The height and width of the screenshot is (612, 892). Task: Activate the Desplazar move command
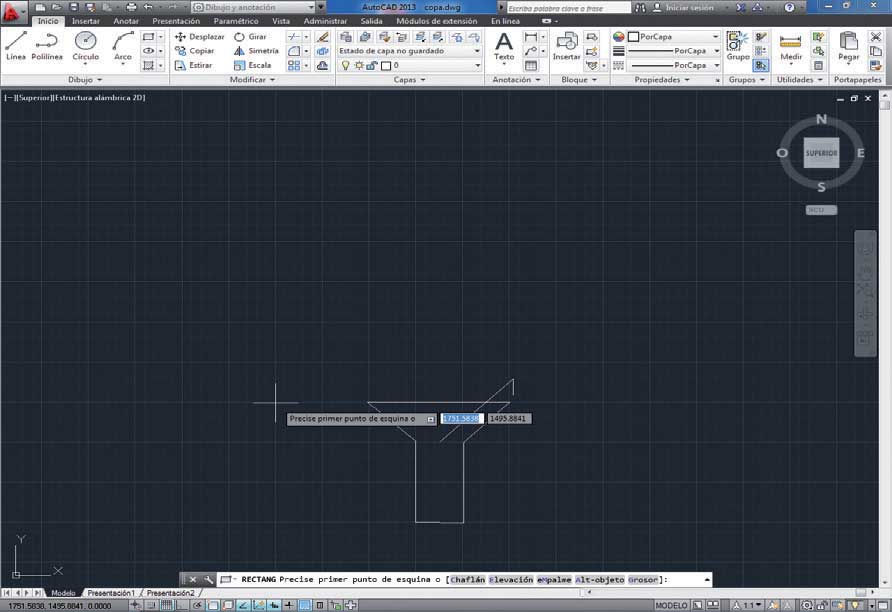(200, 36)
